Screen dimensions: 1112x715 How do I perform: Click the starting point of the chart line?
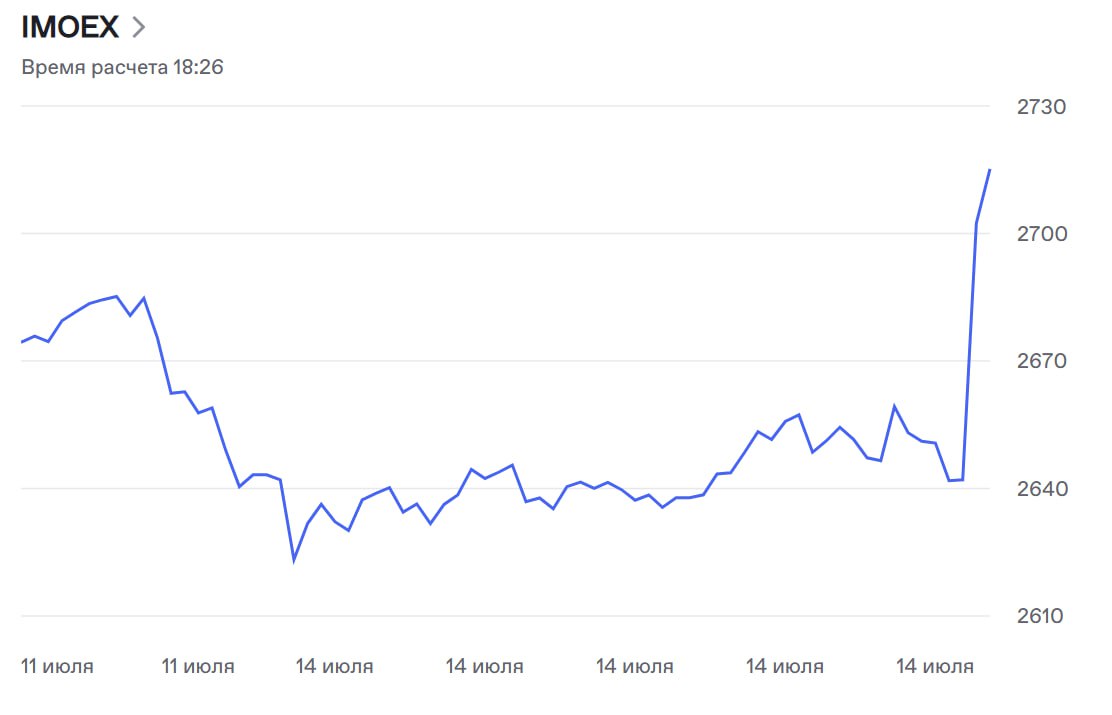(x=22, y=342)
